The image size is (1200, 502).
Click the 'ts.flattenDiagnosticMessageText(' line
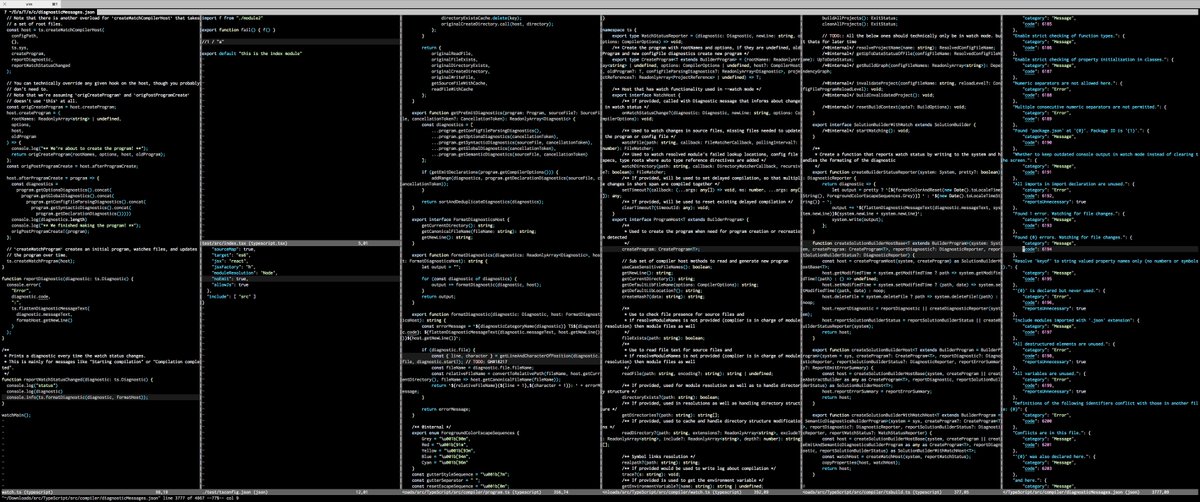(51, 309)
